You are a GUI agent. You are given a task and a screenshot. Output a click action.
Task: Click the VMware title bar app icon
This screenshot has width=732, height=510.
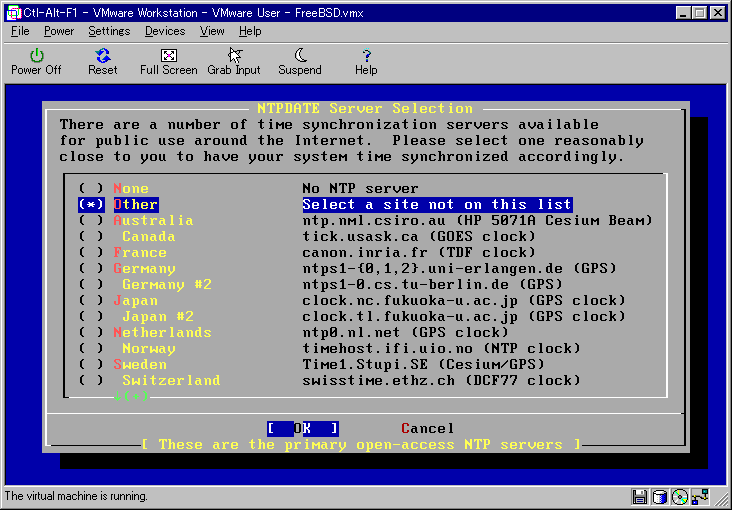click(14, 13)
